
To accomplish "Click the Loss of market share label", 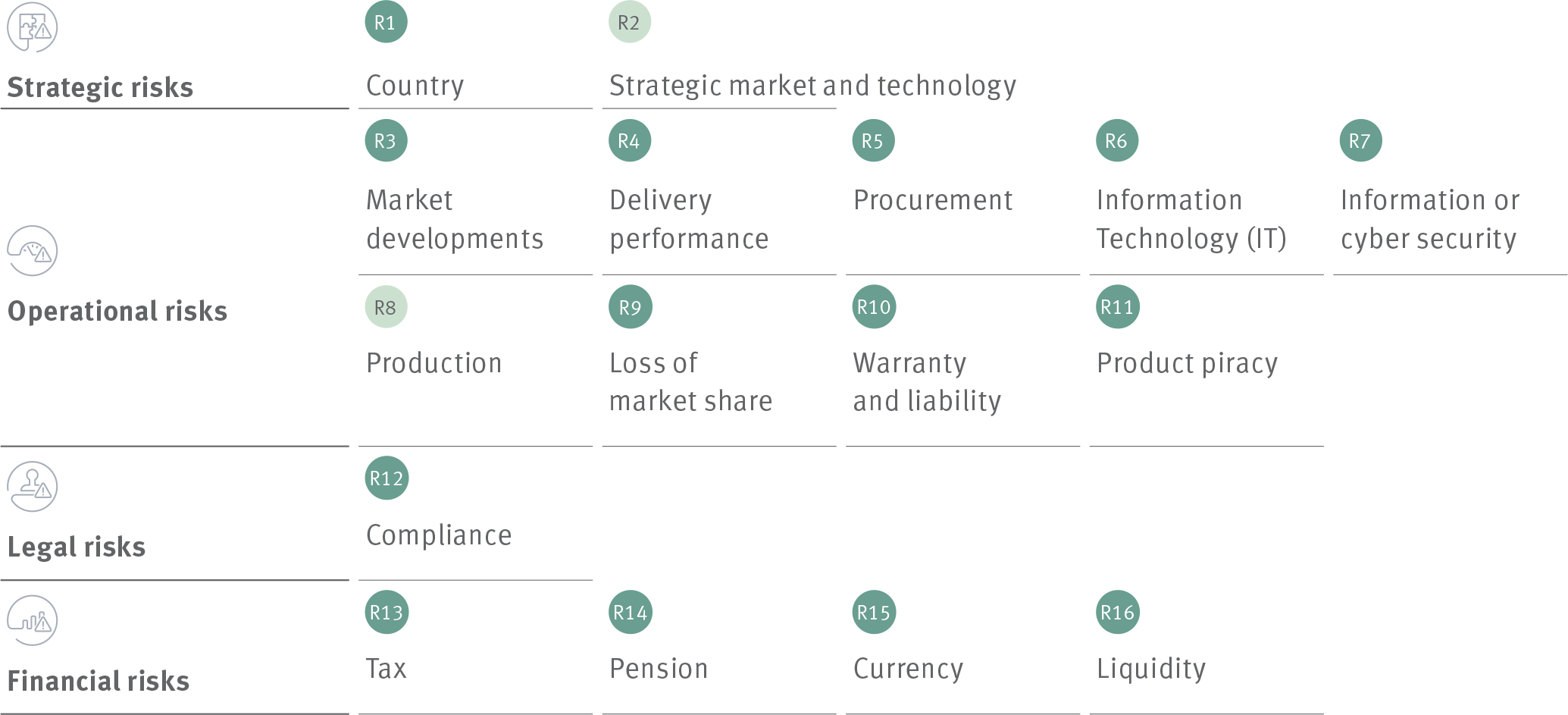I will [690, 381].
